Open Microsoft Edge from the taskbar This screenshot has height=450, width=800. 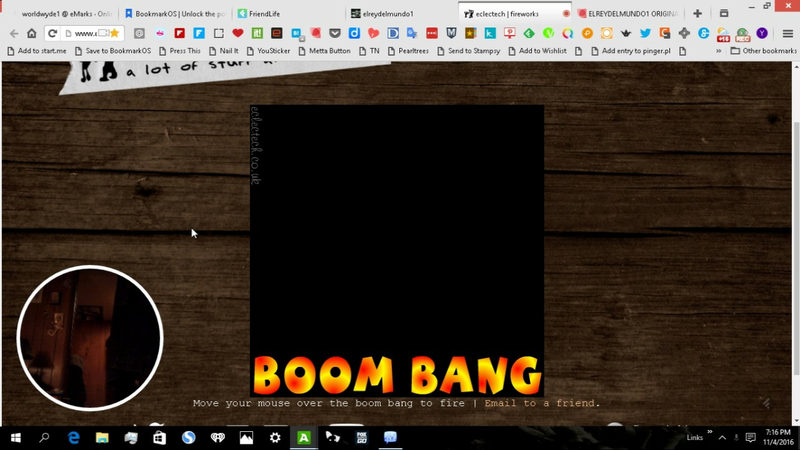pyautogui.click(x=74, y=438)
